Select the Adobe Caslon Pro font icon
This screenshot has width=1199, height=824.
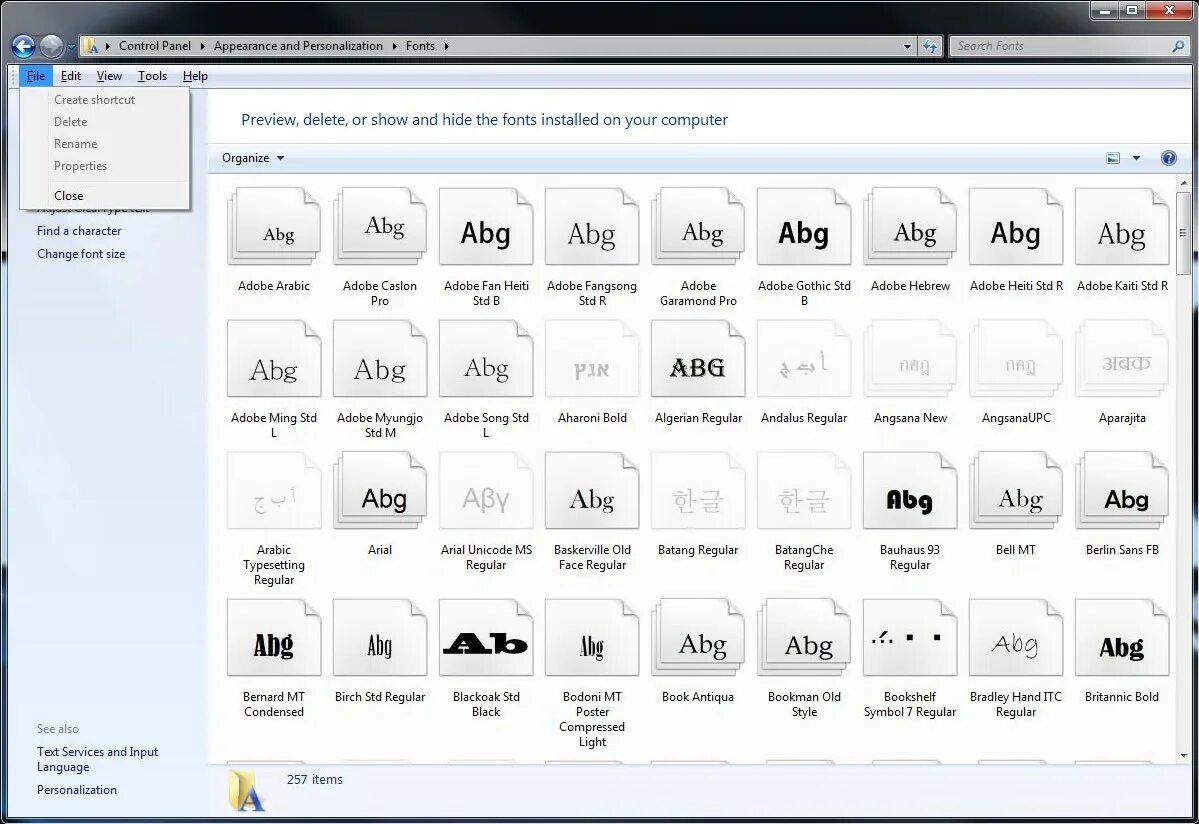click(x=380, y=226)
